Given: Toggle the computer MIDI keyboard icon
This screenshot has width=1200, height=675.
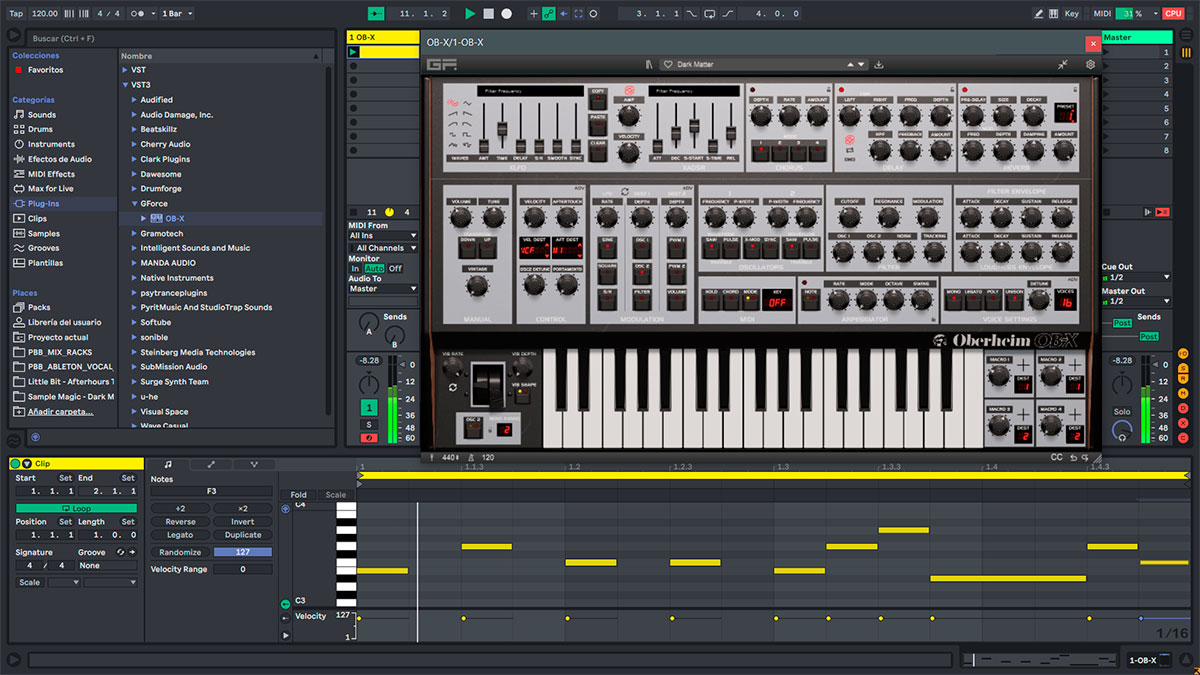Looking at the screenshot, I should coord(1053,14).
